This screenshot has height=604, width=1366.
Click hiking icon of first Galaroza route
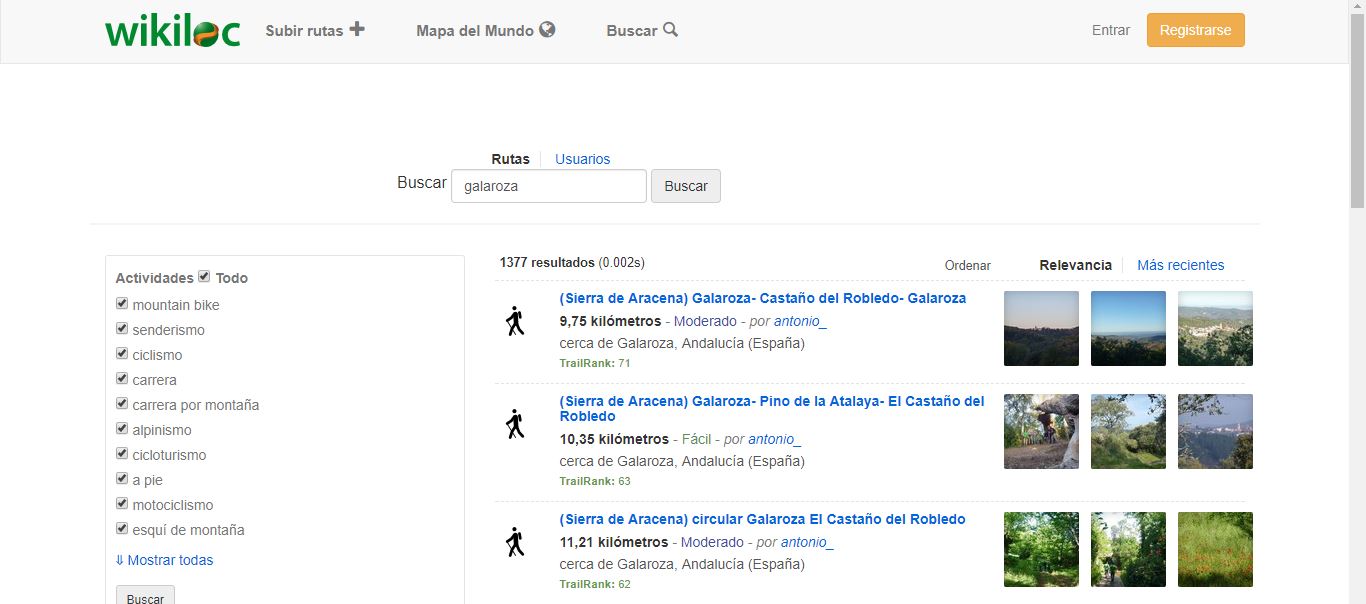click(x=515, y=321)
